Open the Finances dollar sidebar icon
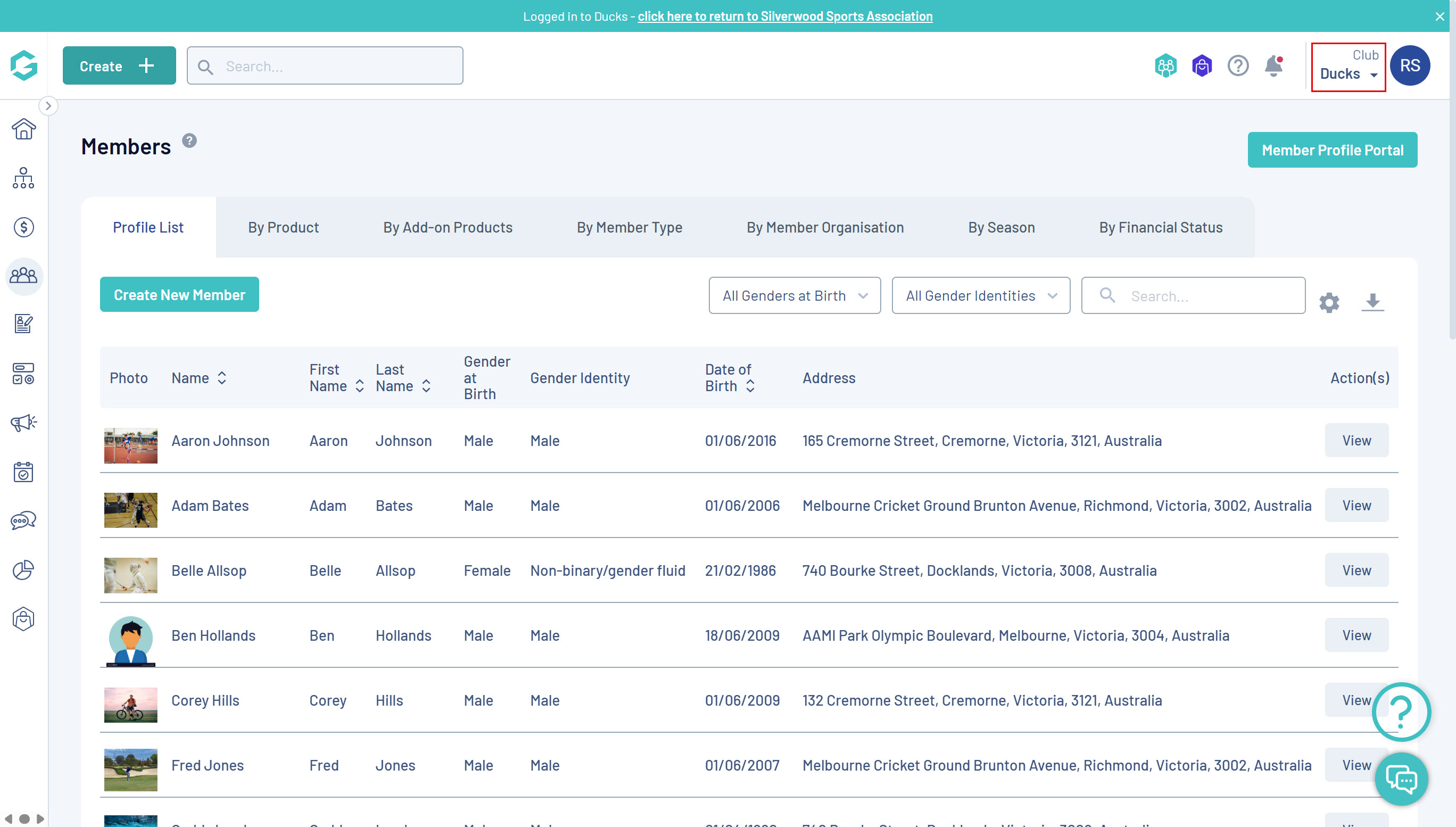Viewport: 1456px width, 827px height. click(x=23, y=227)
